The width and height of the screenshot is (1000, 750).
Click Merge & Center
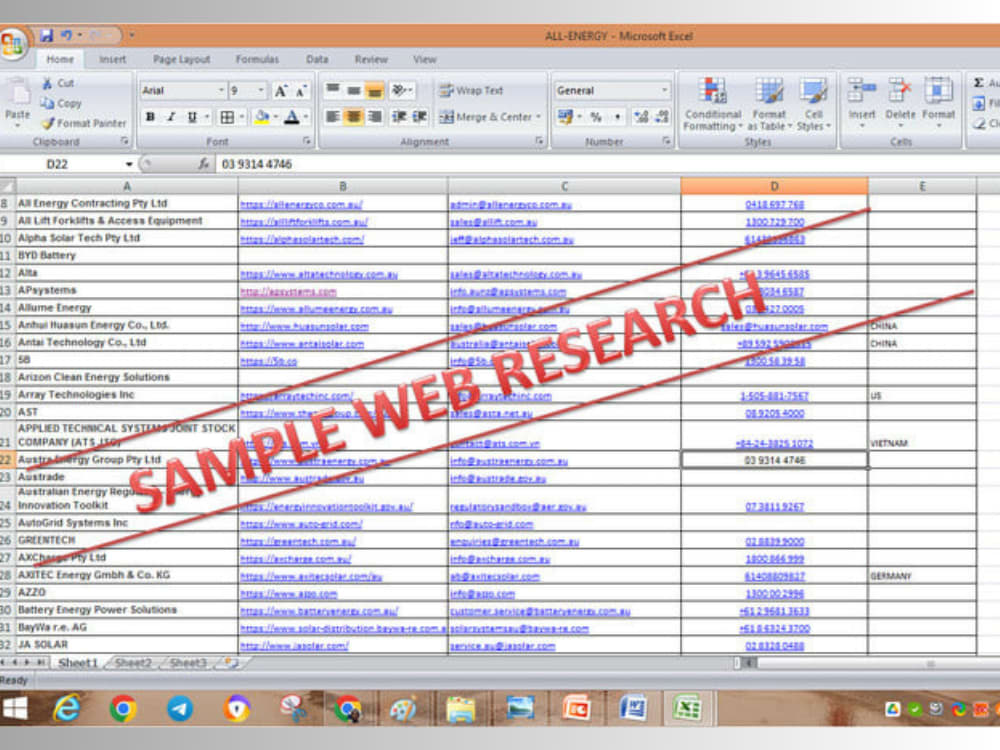pos(486,117)
